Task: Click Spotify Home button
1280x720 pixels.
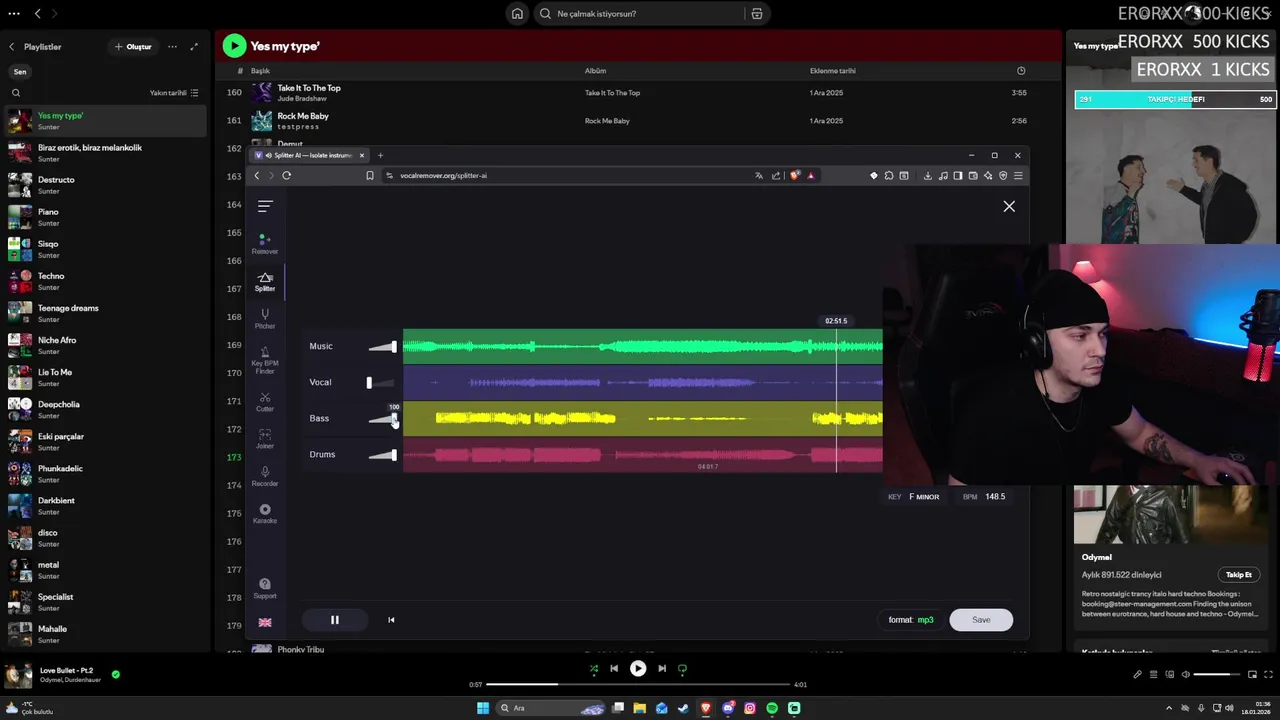Action: point(517,14)
